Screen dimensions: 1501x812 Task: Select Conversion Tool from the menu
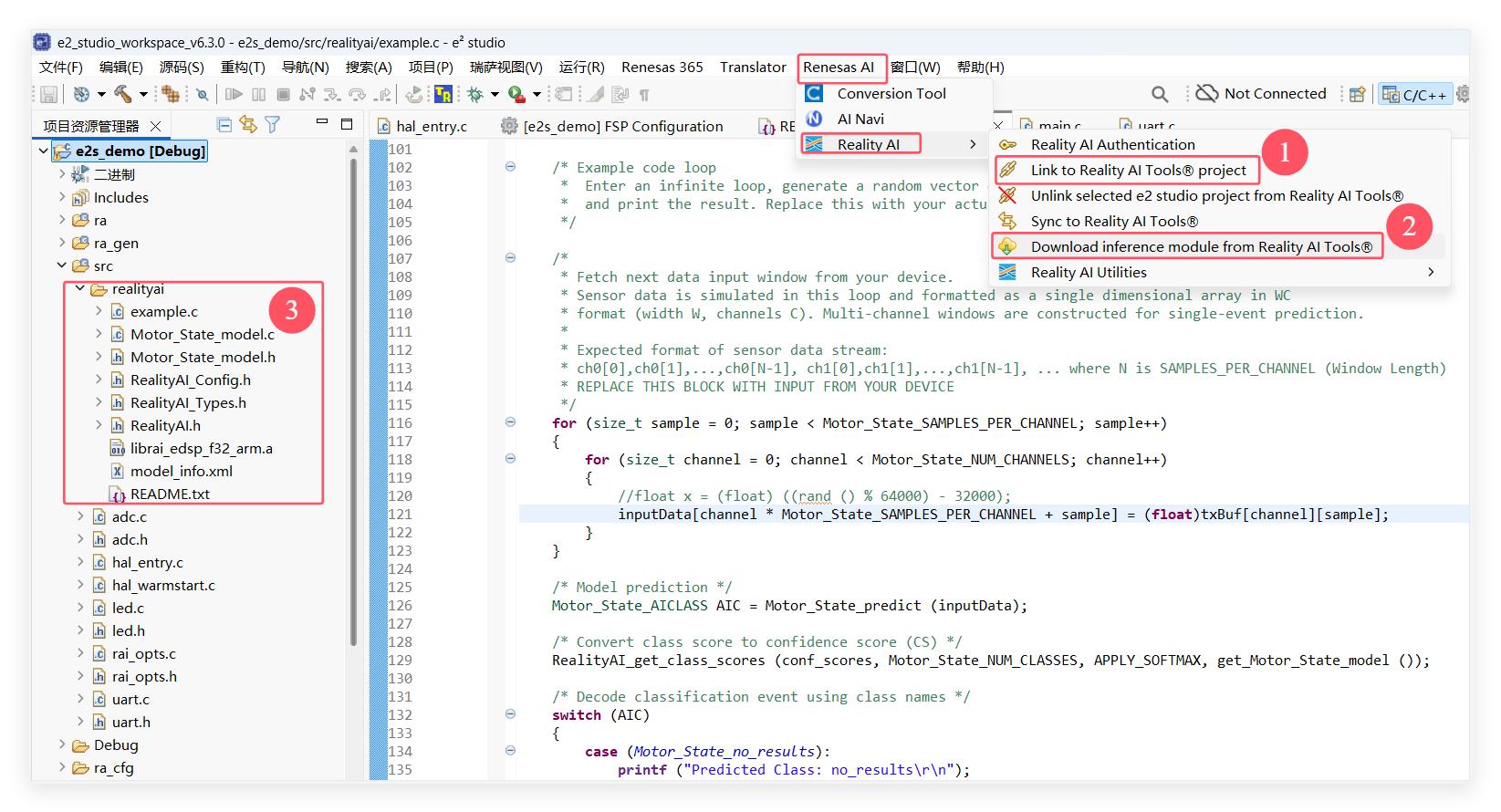click(x=892, y=93)
